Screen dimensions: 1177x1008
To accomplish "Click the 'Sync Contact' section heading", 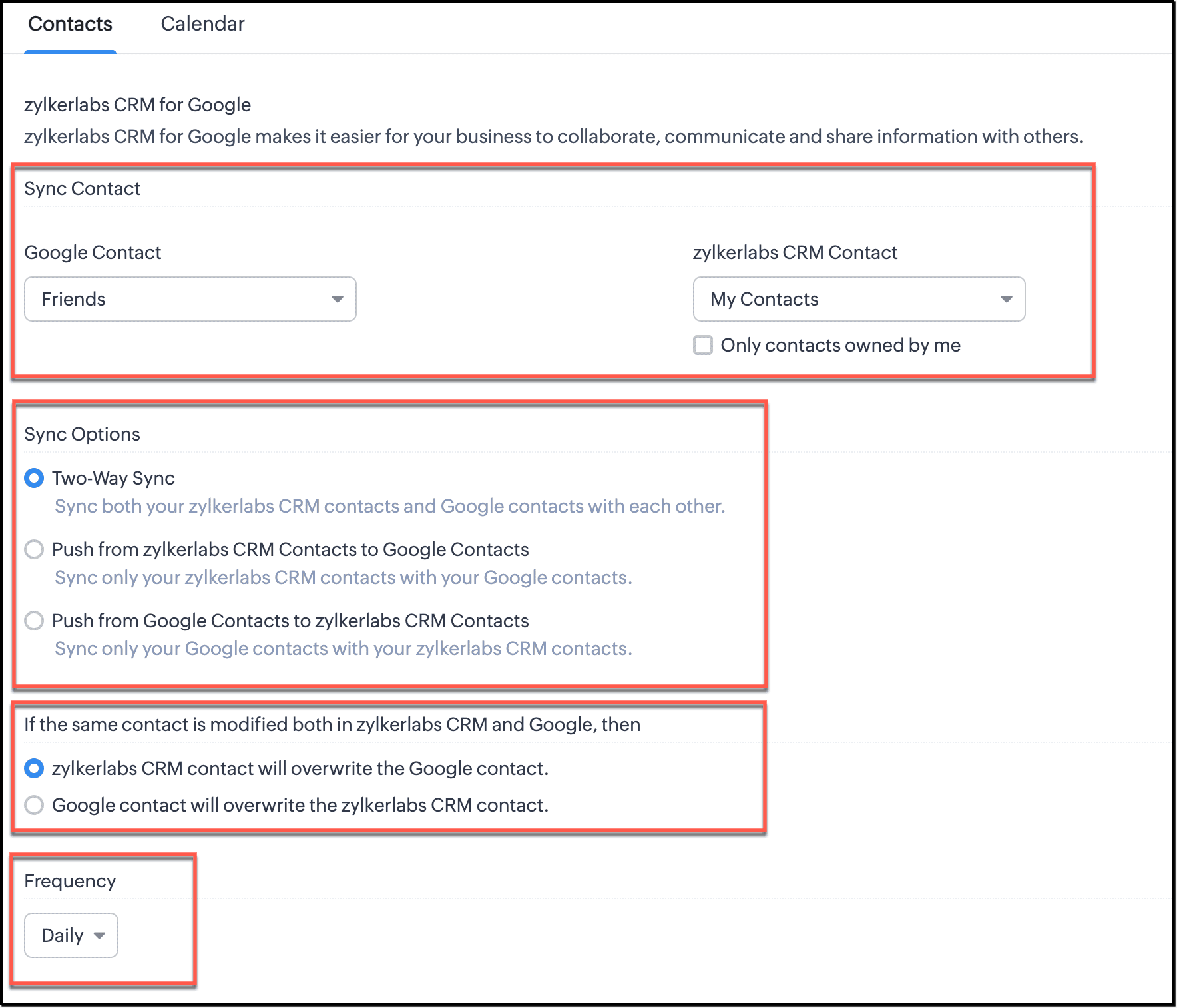I will coord(82,188).
